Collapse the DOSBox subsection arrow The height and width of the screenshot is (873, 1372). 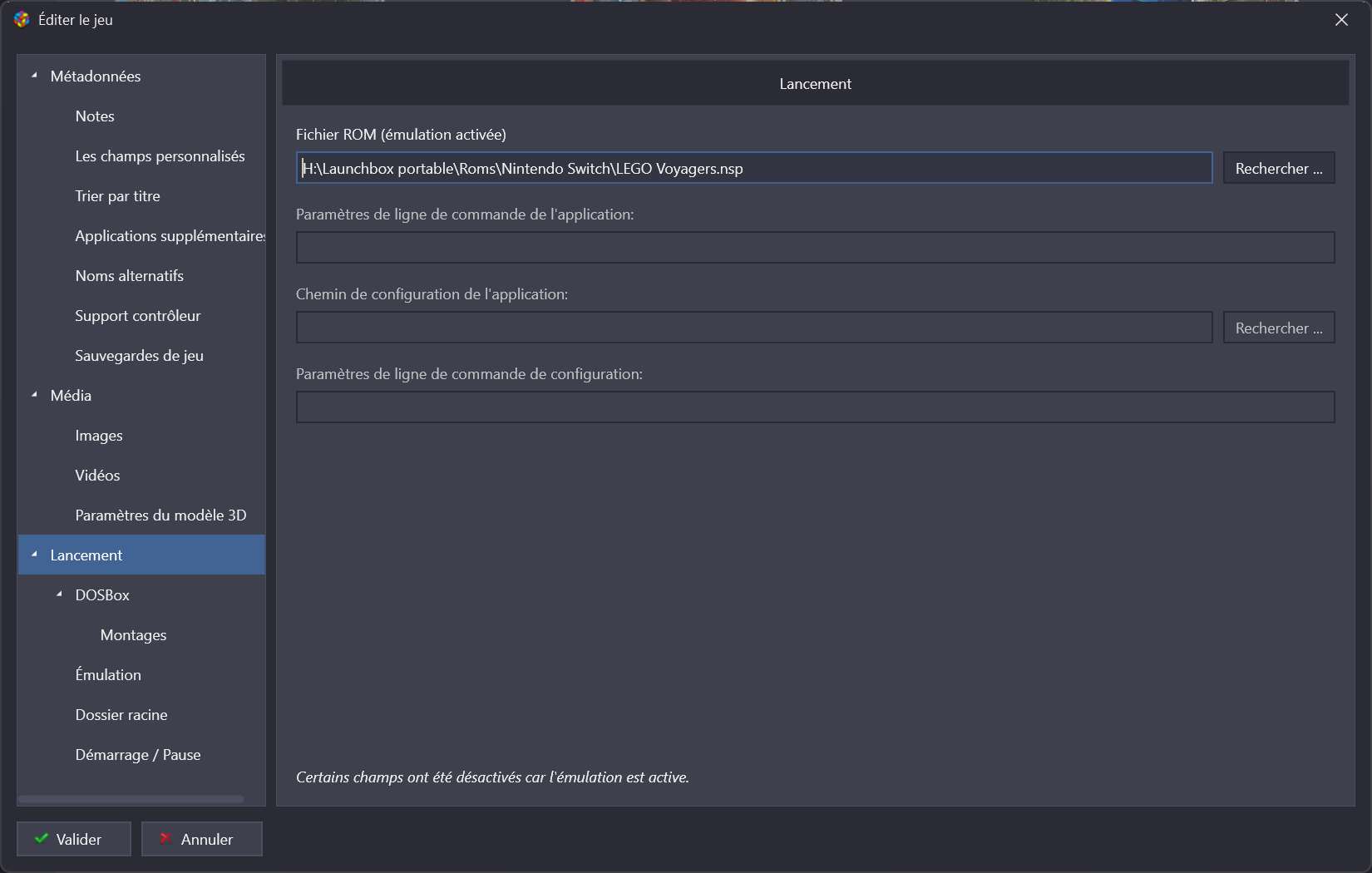point(59,594)
